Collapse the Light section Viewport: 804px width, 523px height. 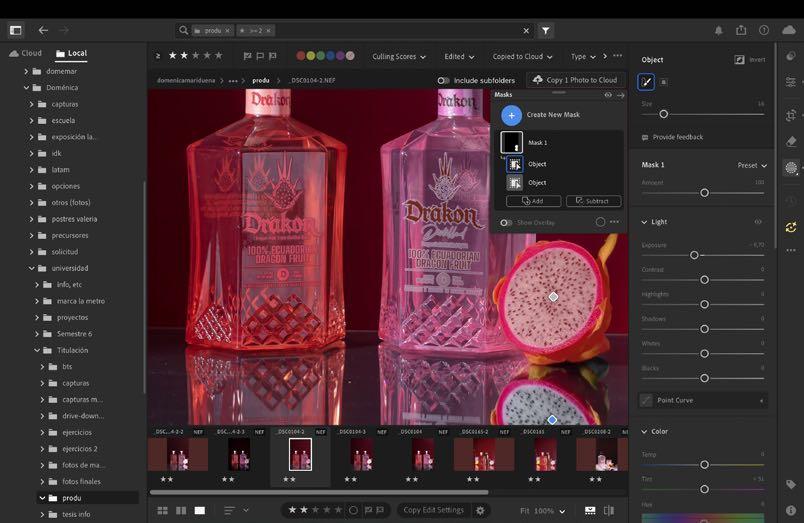[645, 222]
